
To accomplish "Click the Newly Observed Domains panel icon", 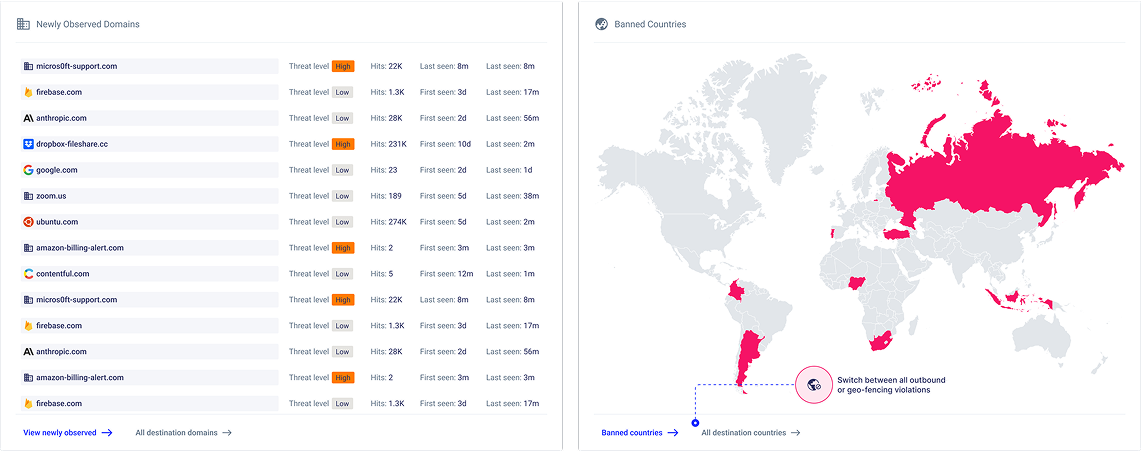I will [23, 24].
